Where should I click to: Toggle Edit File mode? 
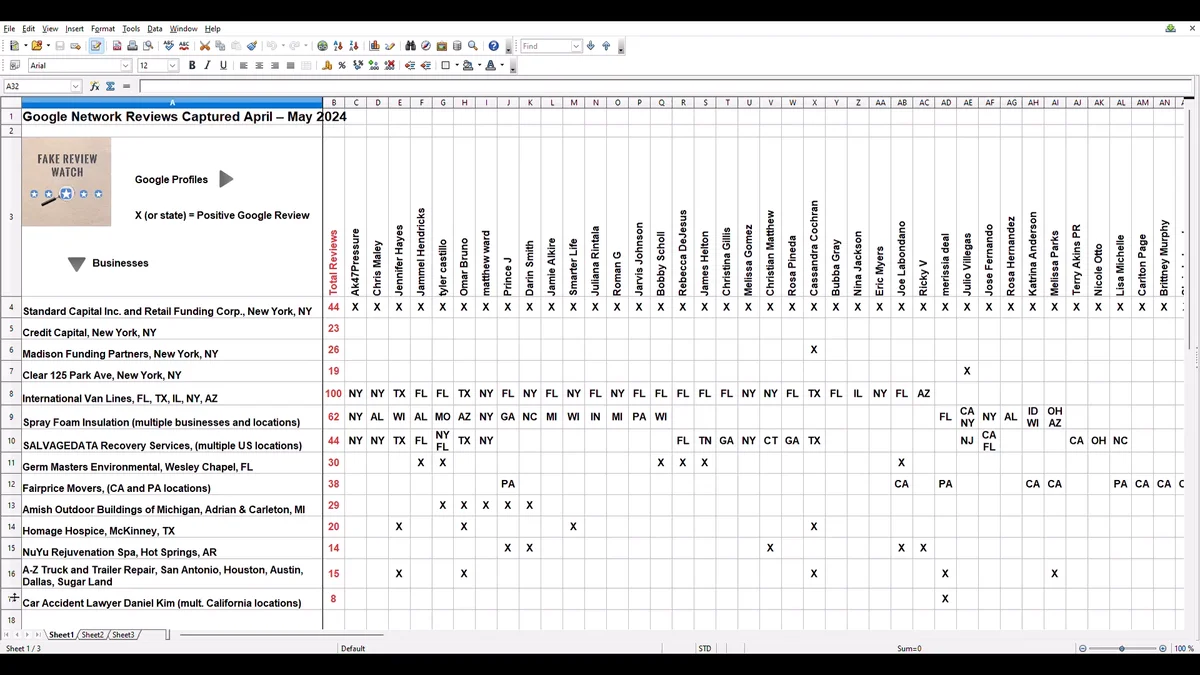97,46
